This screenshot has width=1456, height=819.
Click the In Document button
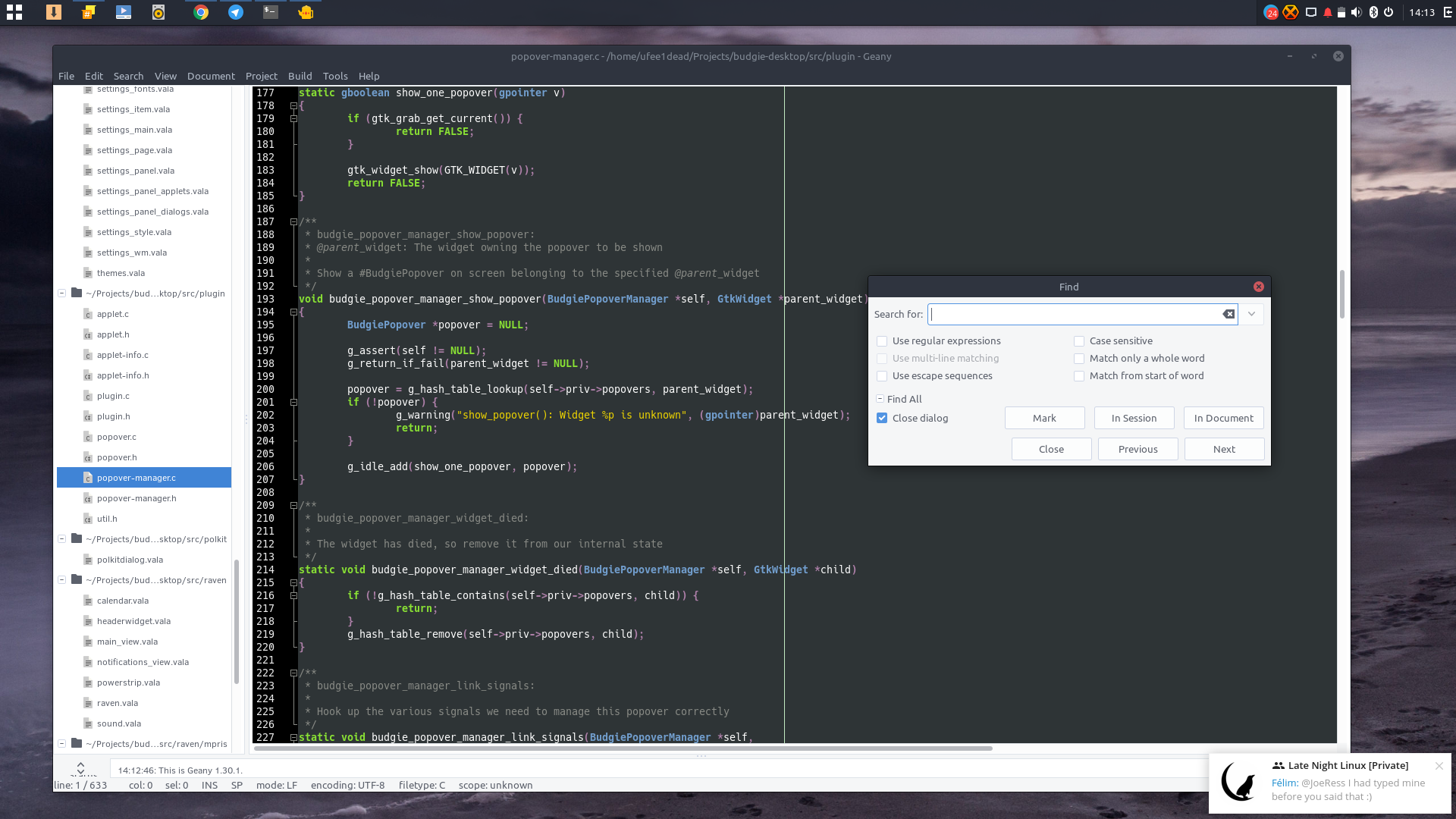tap(1223, 418)
